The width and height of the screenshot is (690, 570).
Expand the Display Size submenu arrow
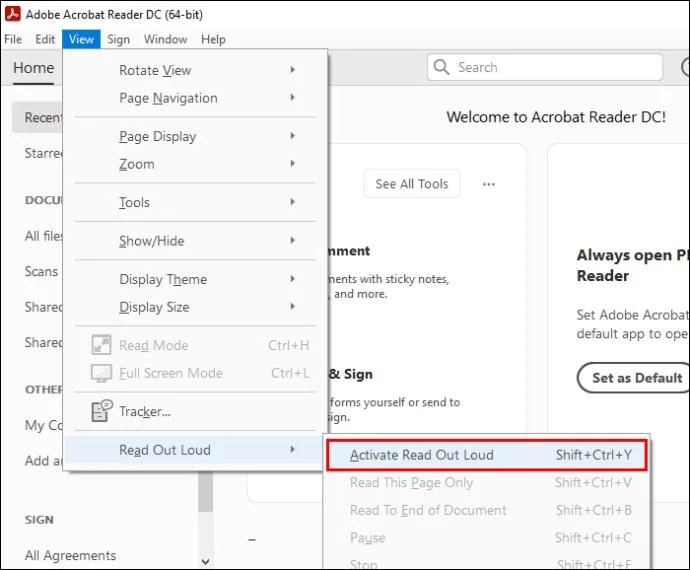pyautogui.click(x=293, y=306)
